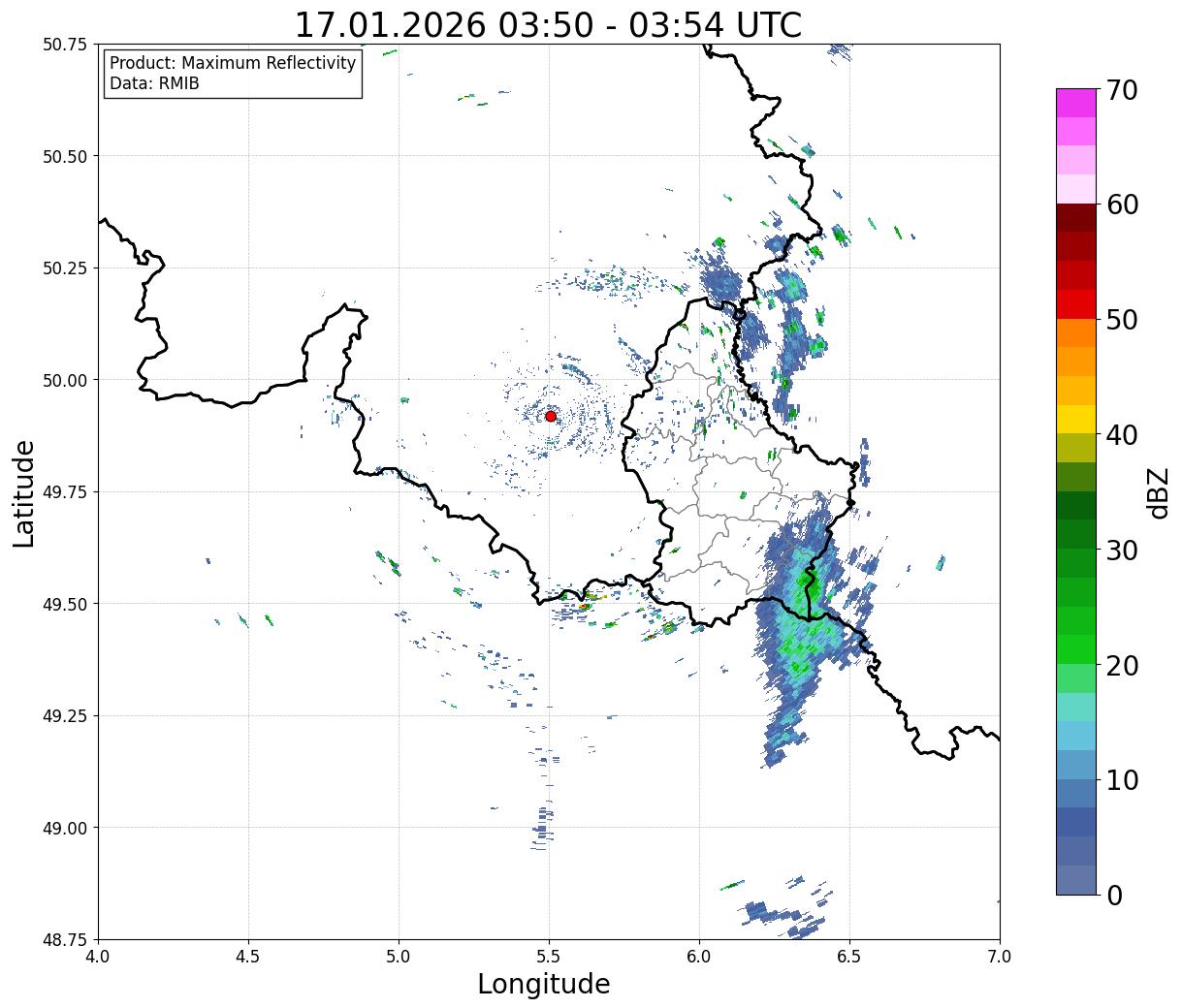Click the yellow colorbar segment above 40
The width and height of the screenshot is (1182, 1008).
(x=1076, y=420)
